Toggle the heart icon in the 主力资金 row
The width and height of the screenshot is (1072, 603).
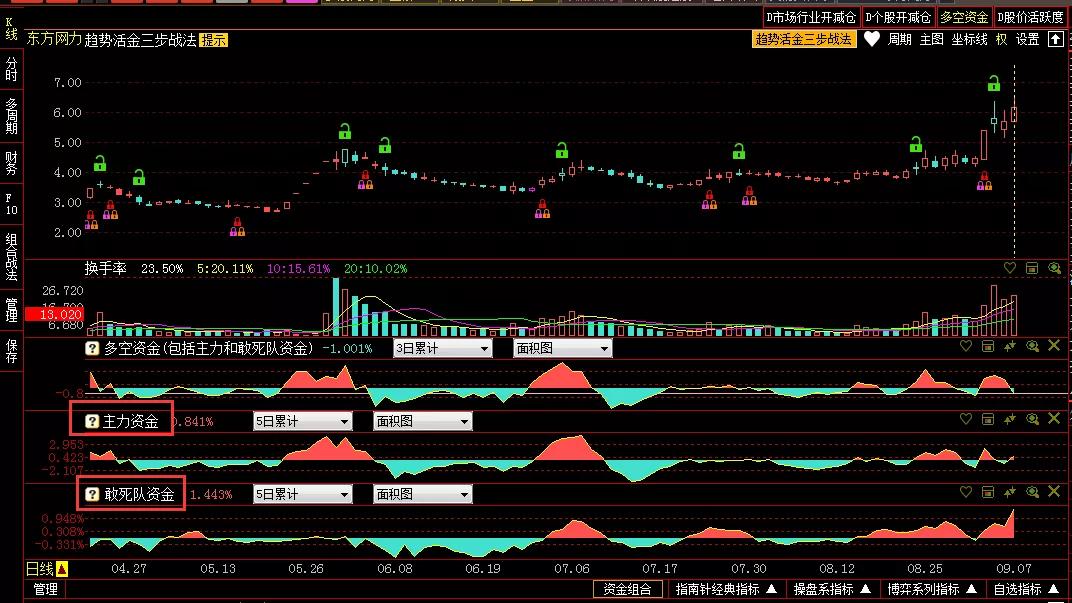pos(965,419)
